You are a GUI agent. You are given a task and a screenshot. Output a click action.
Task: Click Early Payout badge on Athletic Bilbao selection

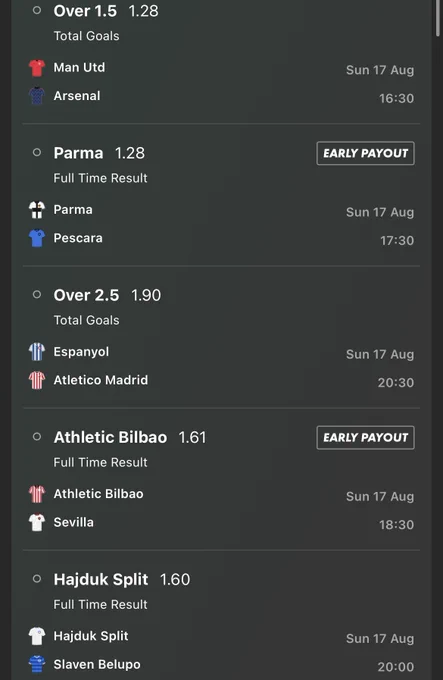tap(365, 438)
